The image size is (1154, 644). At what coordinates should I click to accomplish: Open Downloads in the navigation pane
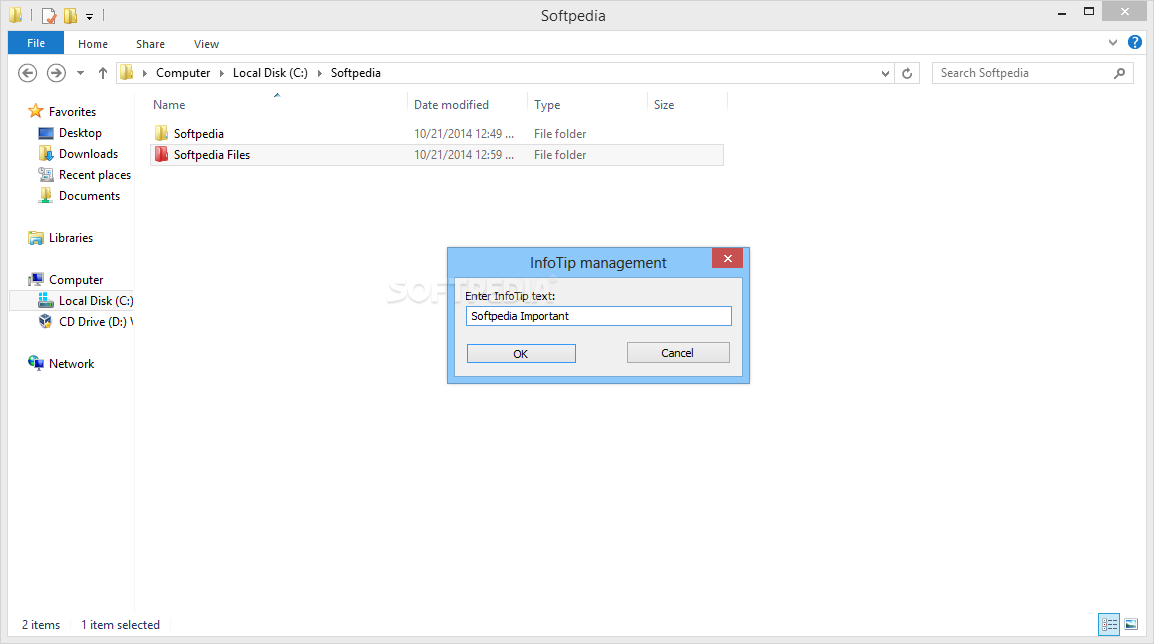click(88, 154)
